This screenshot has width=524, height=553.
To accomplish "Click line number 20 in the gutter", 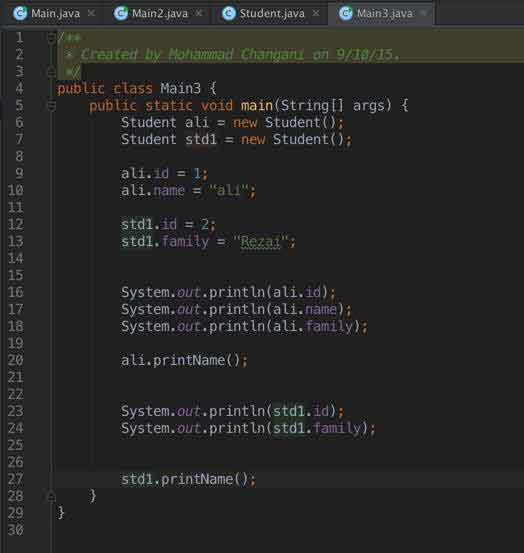I will click(16, 360).
